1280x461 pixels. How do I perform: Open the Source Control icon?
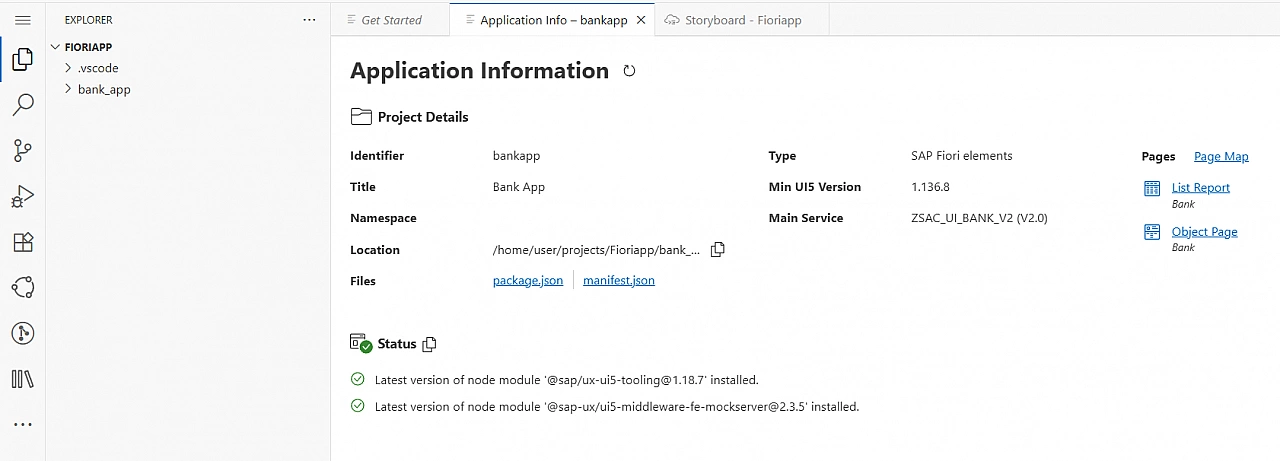23,151
